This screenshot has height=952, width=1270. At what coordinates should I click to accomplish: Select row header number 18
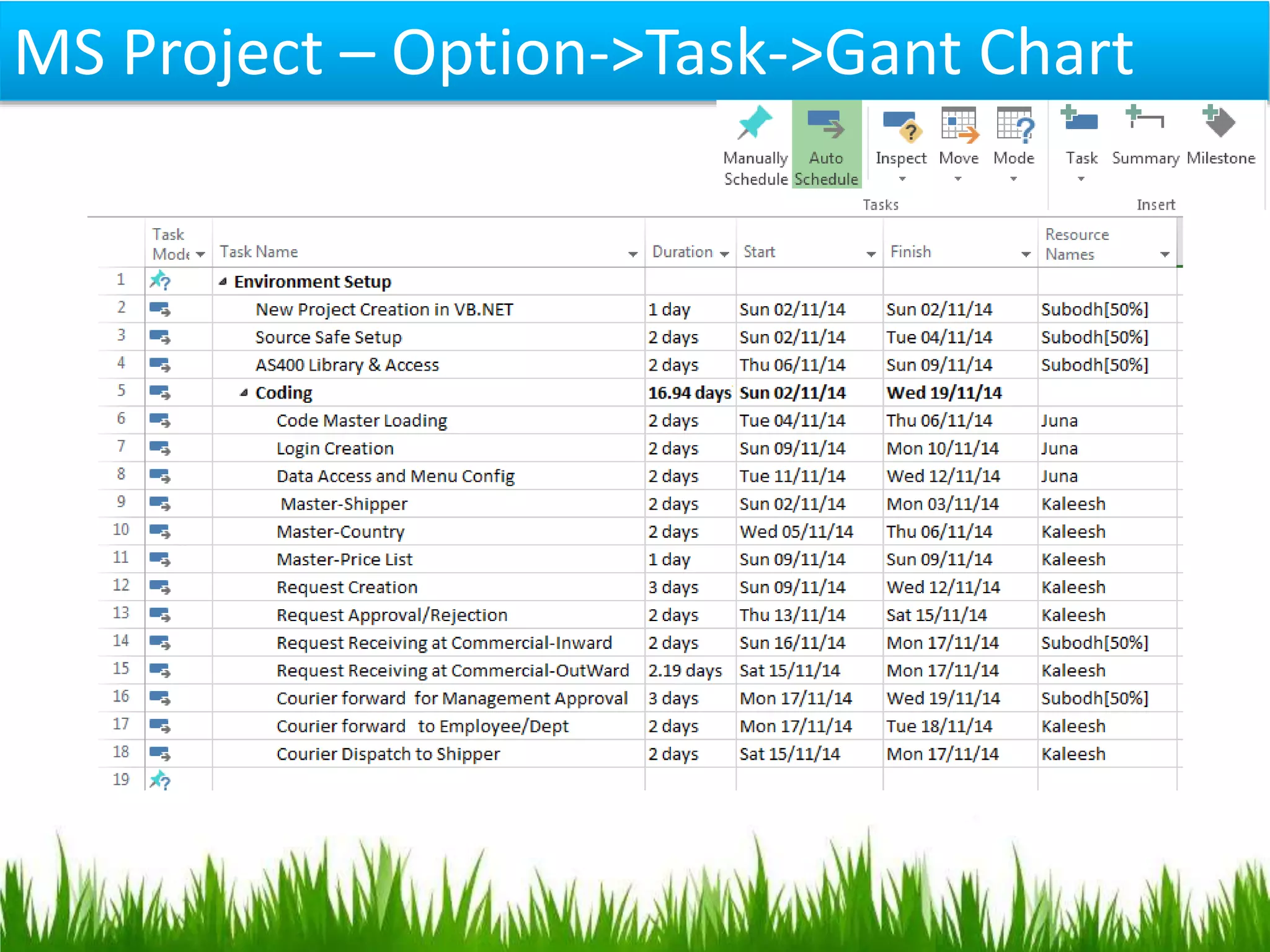[x=121, y=752]
